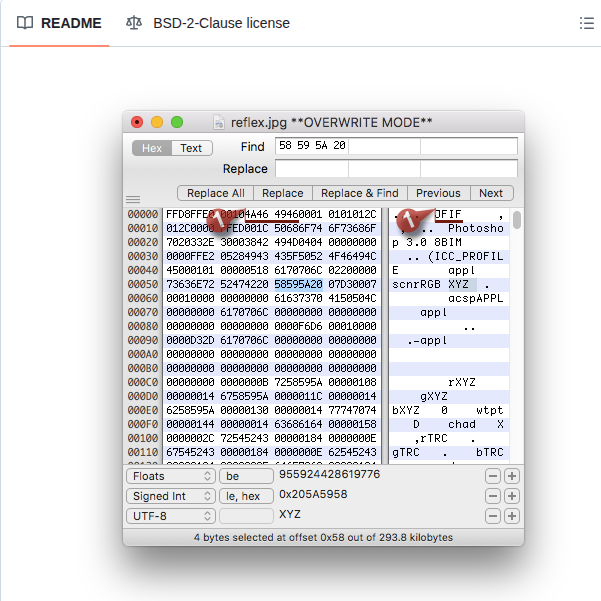Remove the Floats inspector row with minus
The height and width of the screenshot is (601, 601).
[x=492, y=476]
